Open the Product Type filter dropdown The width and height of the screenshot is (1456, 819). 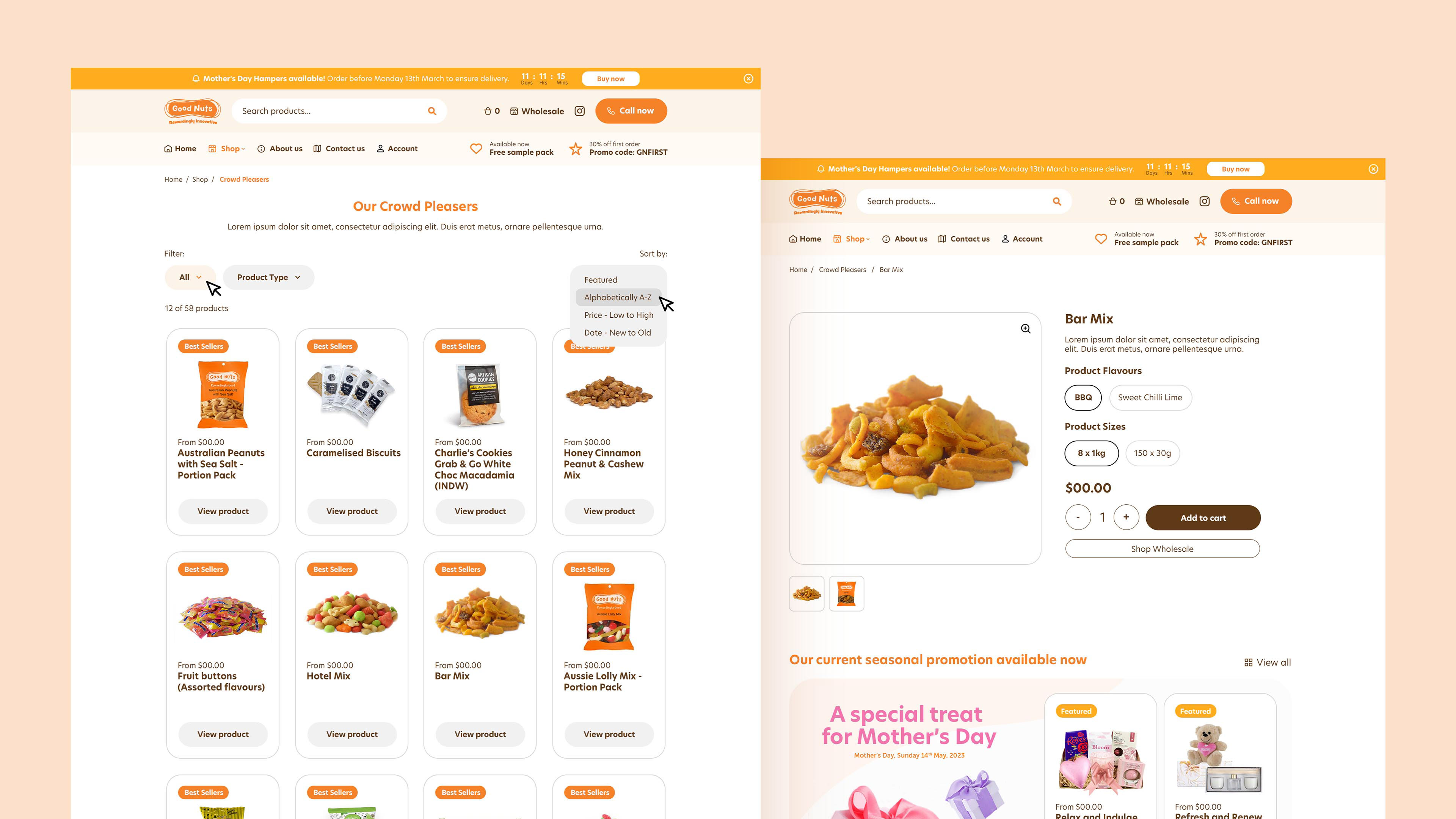268,278
